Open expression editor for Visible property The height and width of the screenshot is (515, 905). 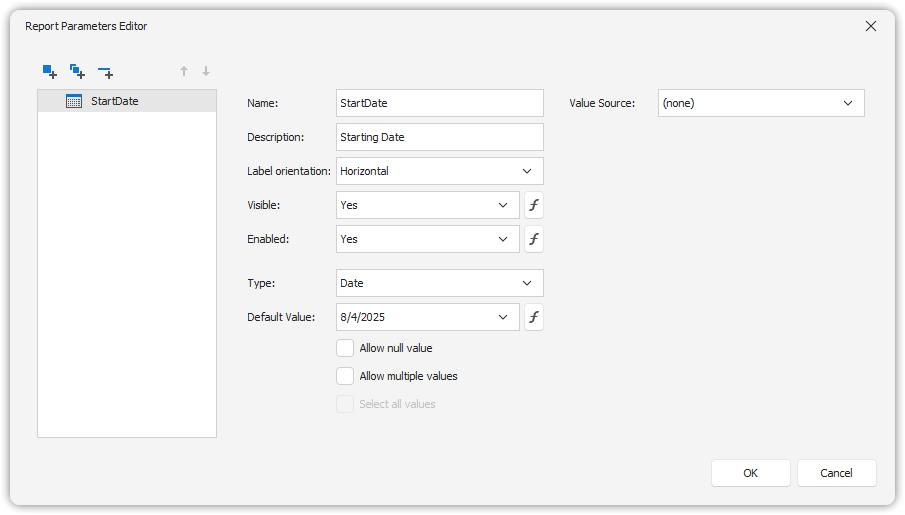point(534,205)
